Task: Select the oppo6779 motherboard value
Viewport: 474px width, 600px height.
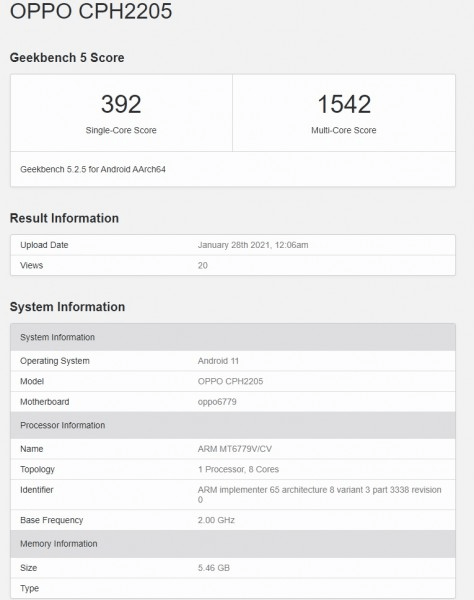Action: [x=217, y=402]
